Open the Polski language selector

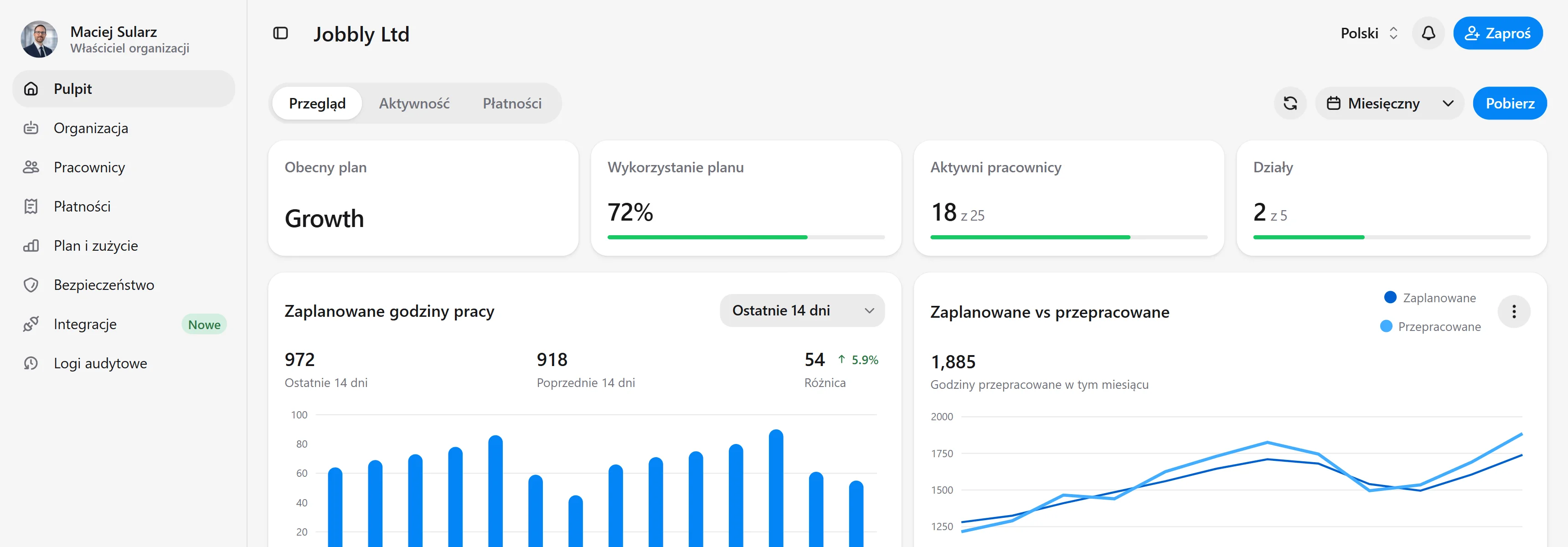pos(1369,33)
